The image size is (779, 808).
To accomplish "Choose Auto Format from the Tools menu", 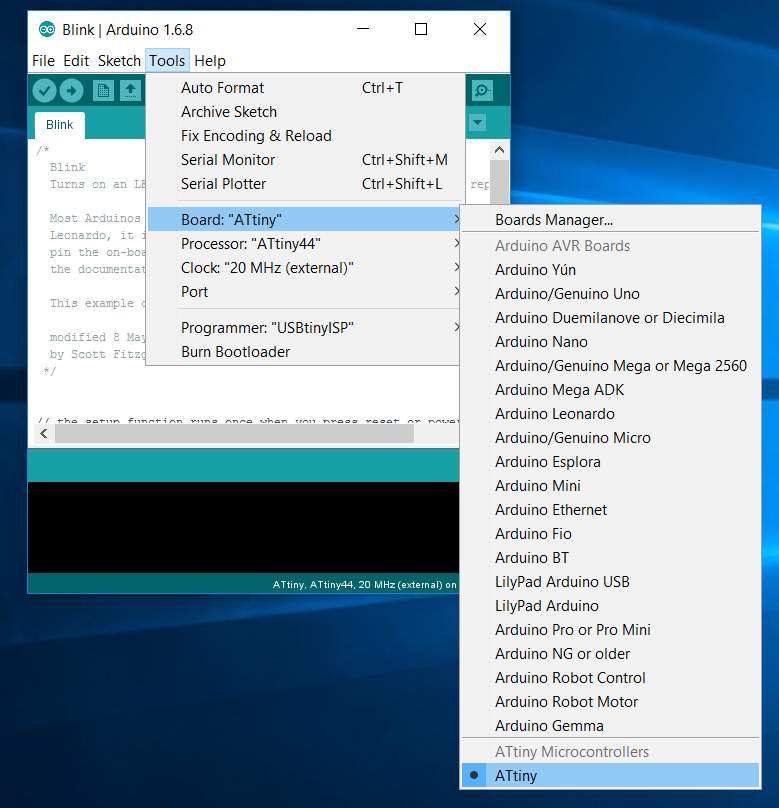I will (304, 88).
